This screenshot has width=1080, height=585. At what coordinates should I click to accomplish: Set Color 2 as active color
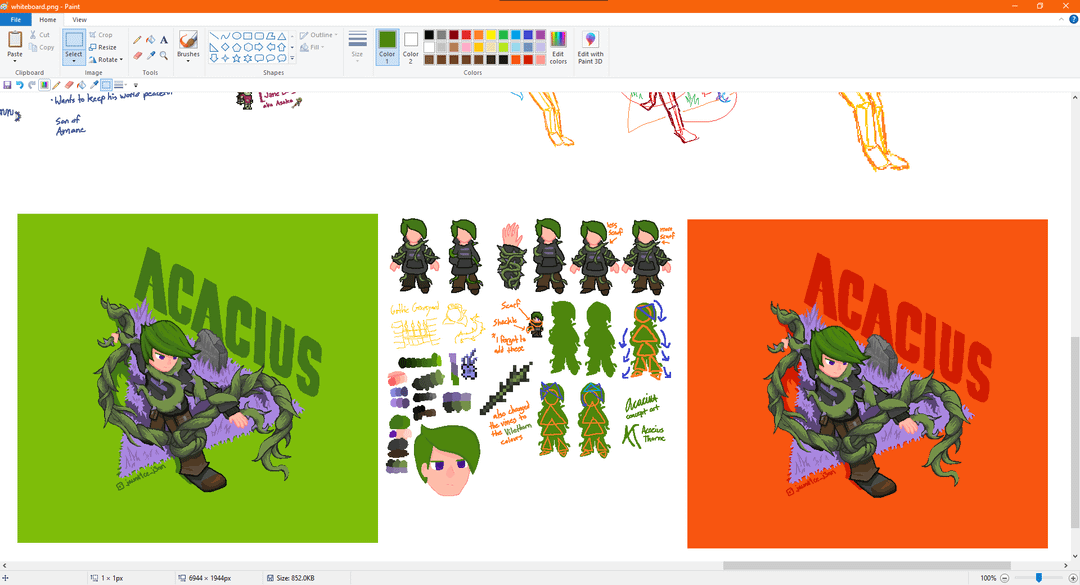pos(410,47)
